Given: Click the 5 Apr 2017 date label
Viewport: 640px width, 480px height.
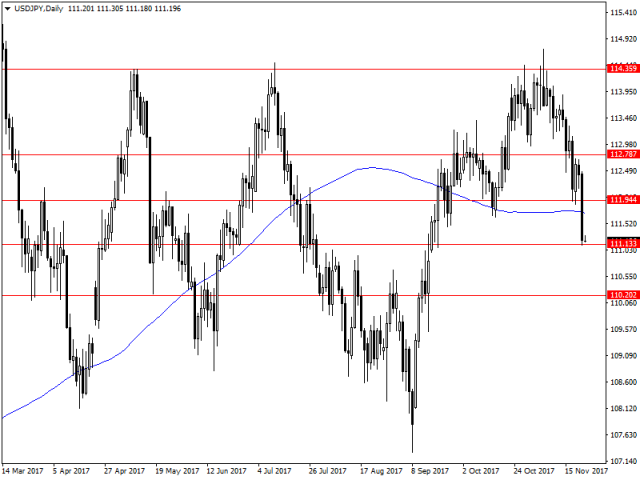Looking at the screenshot, I should click(x=71, y=471).
